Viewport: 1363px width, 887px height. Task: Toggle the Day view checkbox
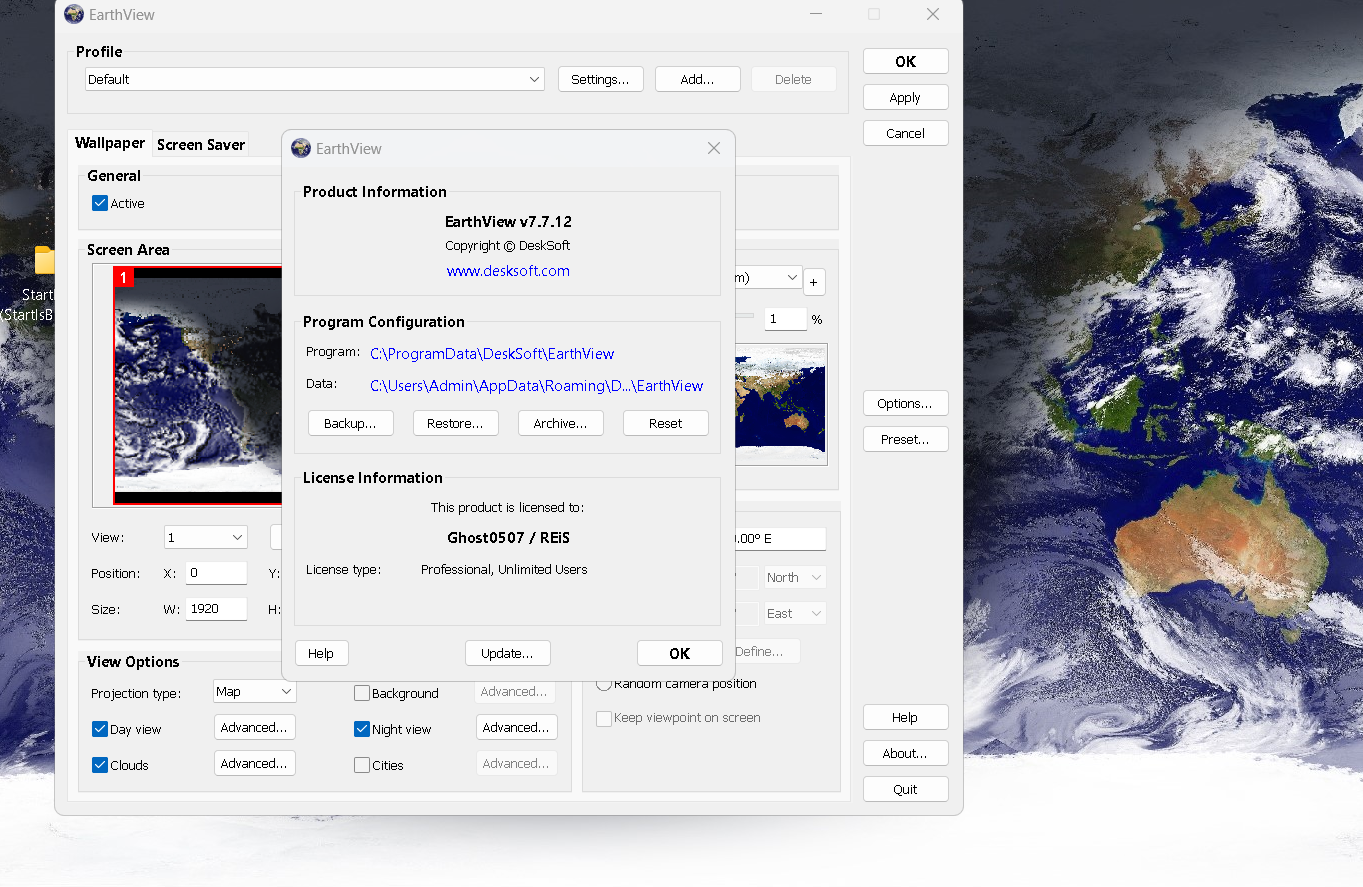[100, 729]
